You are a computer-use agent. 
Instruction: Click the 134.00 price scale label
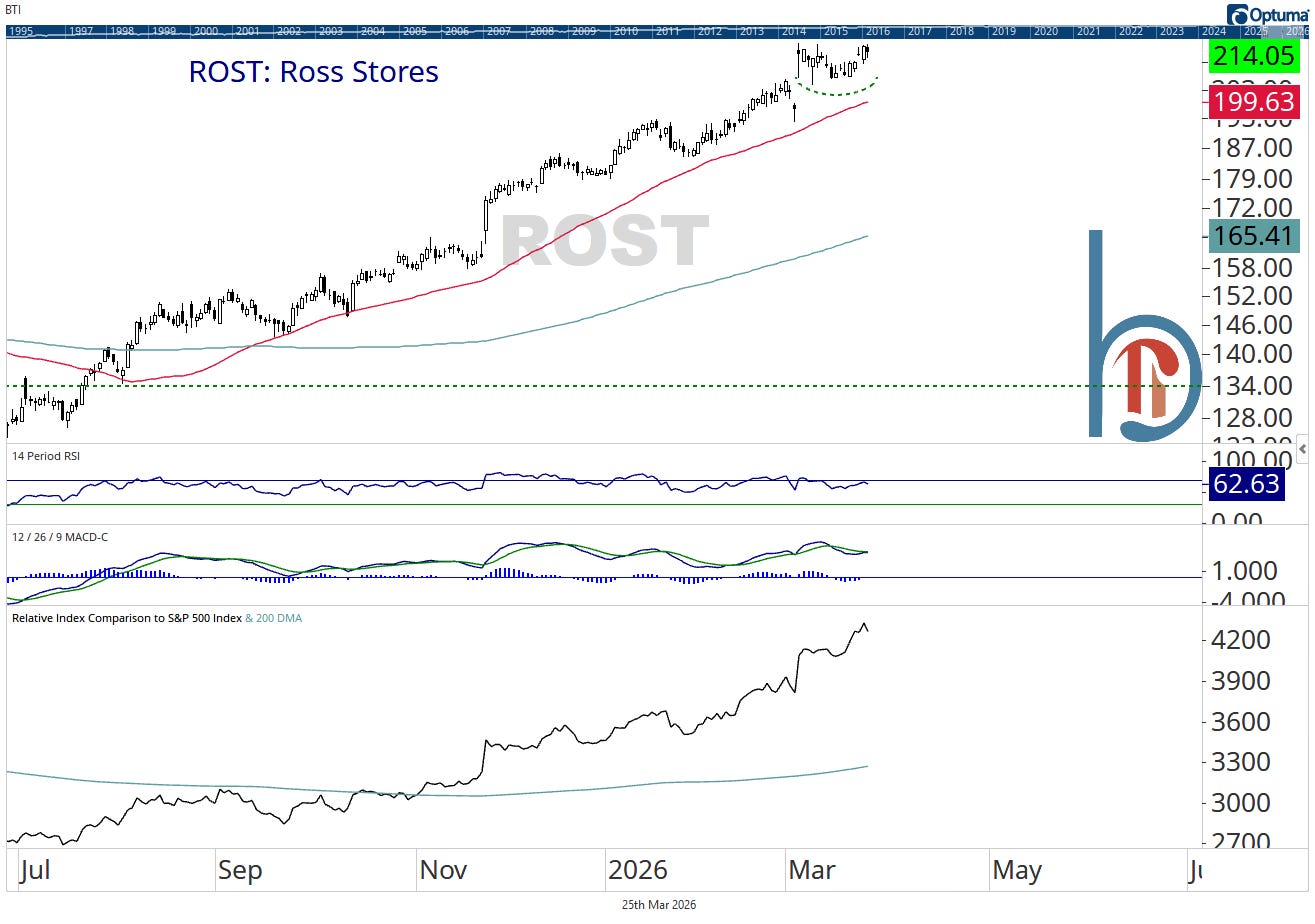click(x=1253, y=385)
